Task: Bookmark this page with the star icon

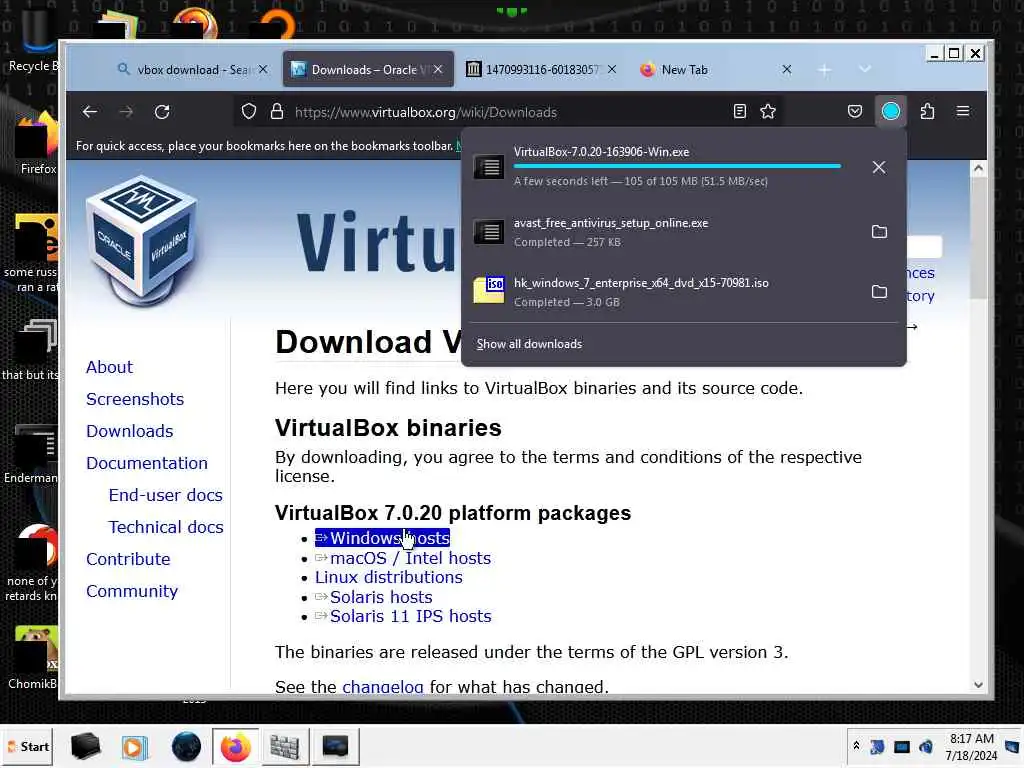Action: coord(768,112)
